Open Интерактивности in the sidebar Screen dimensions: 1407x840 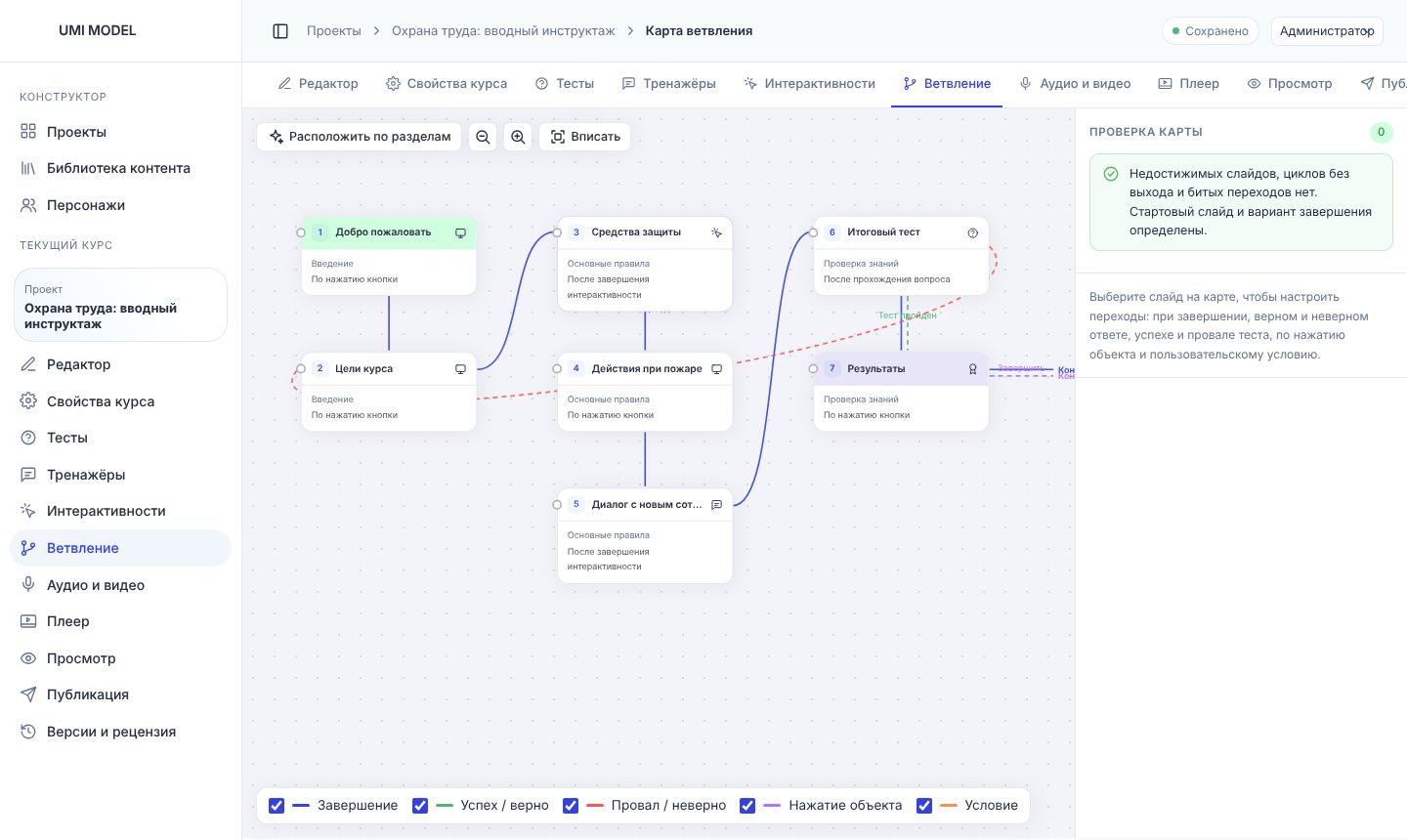pos(120,511)
